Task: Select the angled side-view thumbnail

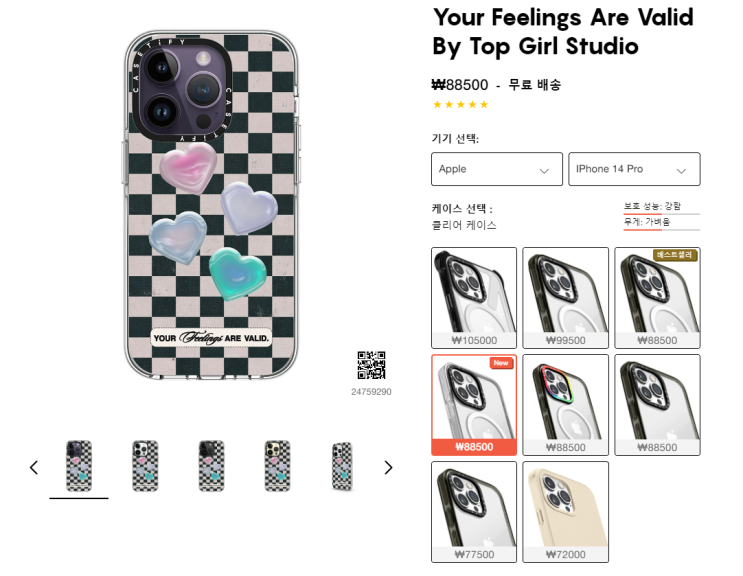Action: 342,466
